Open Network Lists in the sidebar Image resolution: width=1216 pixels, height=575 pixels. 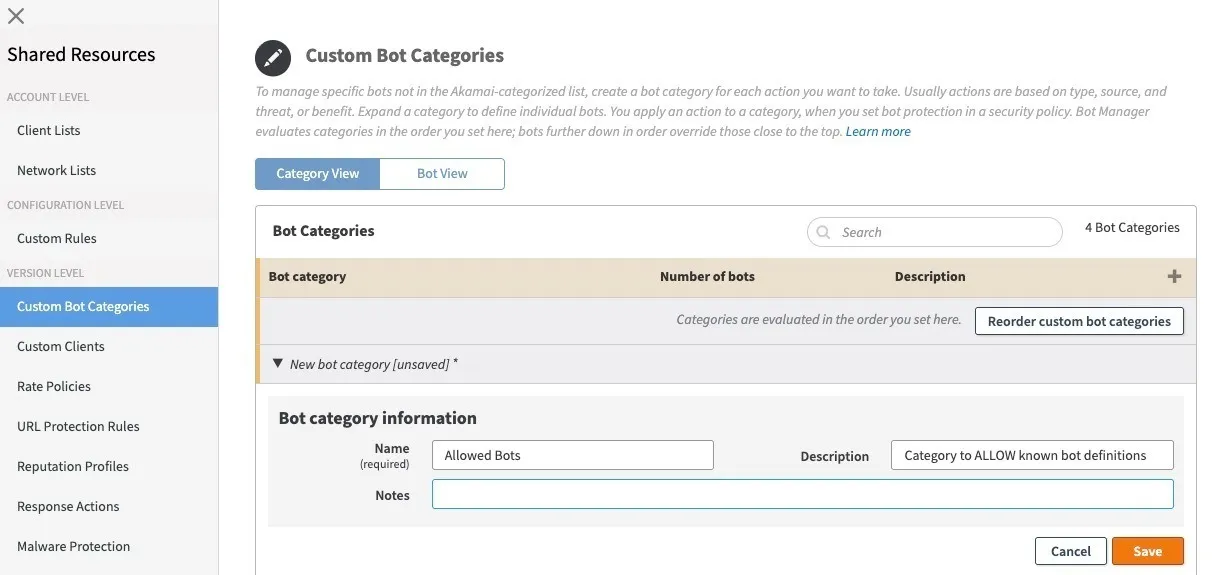pyautogui.click(x=56, y=171)
